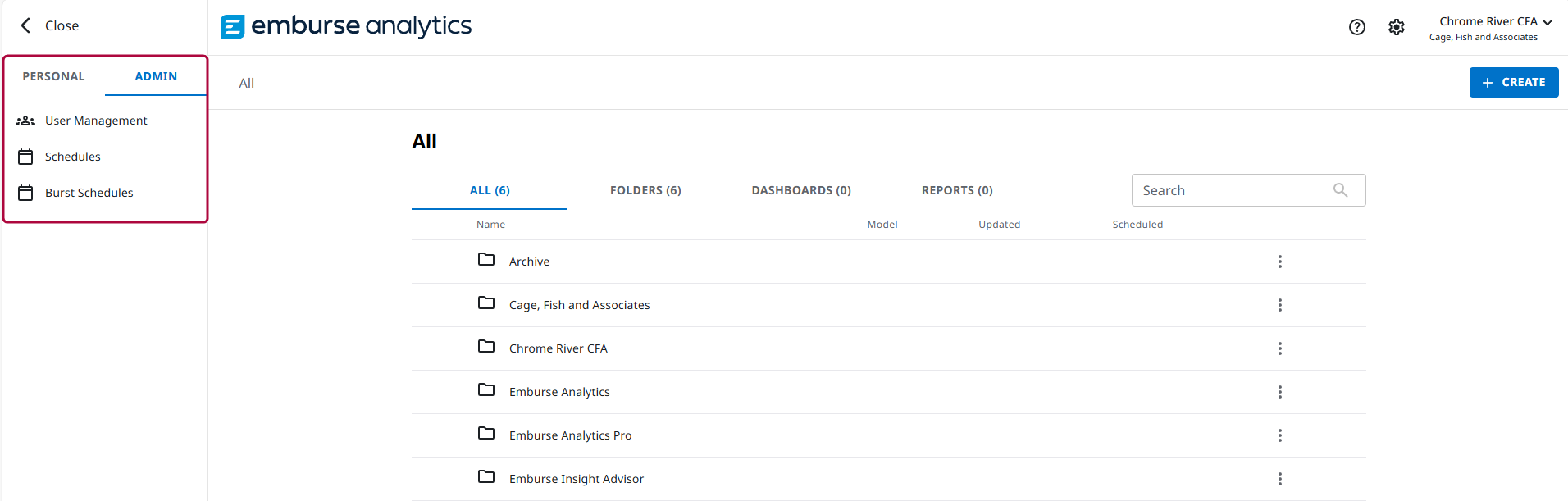Image resolution: width=1568 pixels, height=501 pixels.
Task: Open the Emburse Analytics Pro folder name
Action: 570,435
